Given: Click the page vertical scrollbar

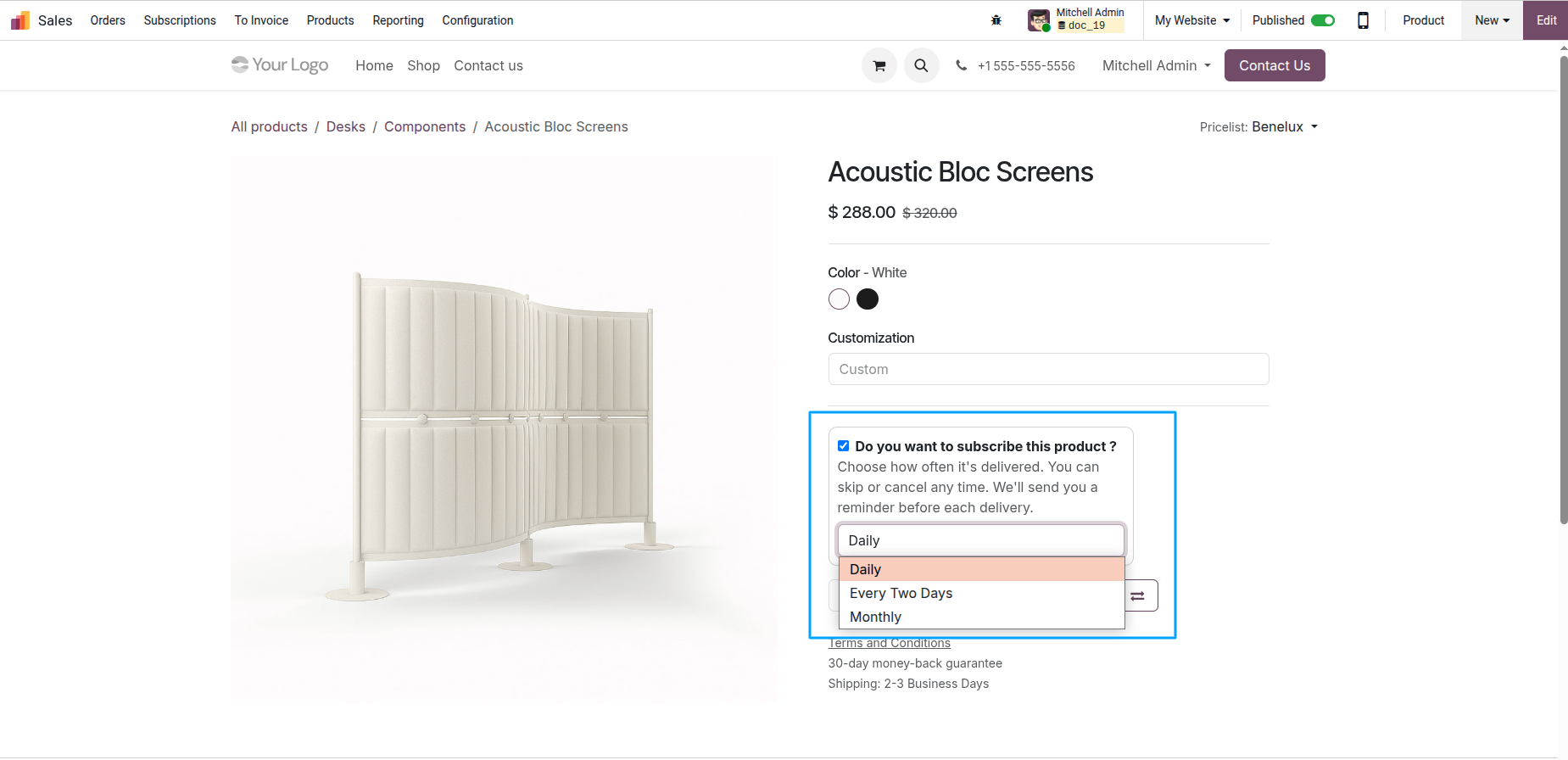Looking at the screenshot, I should click(x=1564, y=288).
